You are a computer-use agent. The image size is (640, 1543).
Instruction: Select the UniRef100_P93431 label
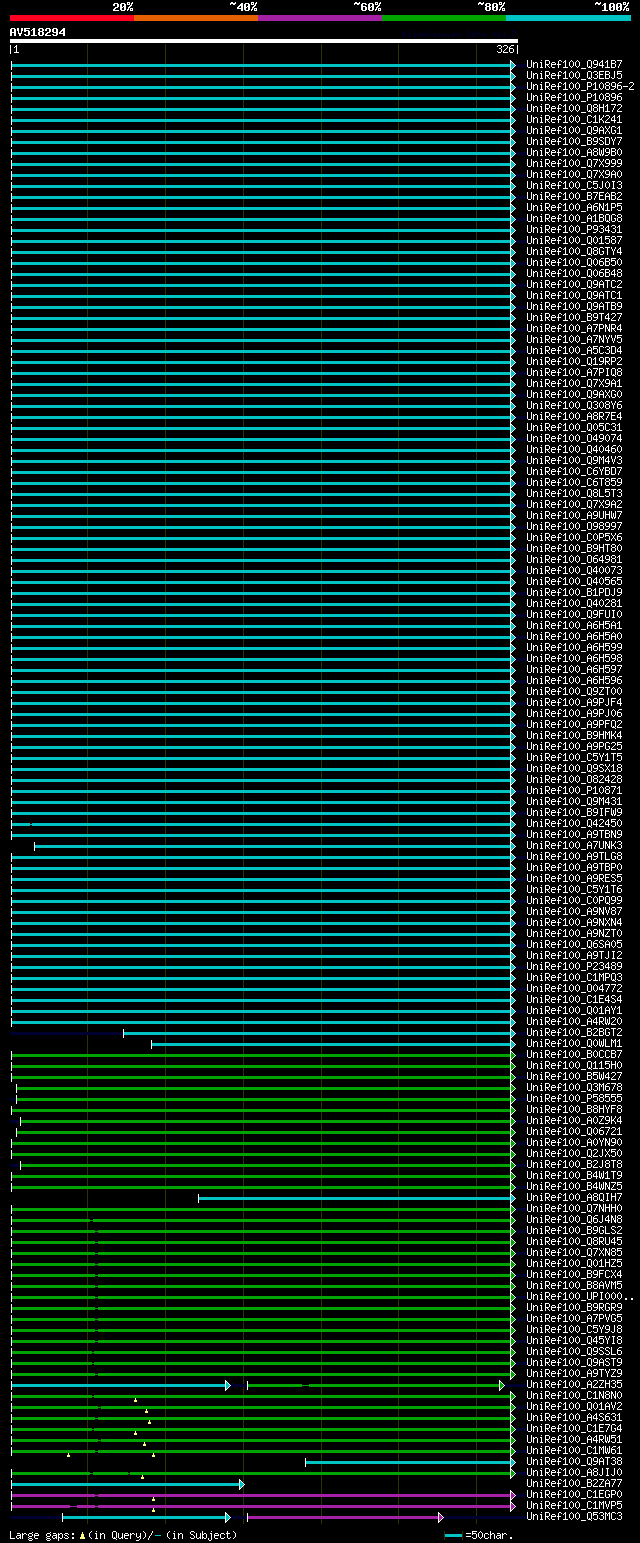click(x=574, y=229)
